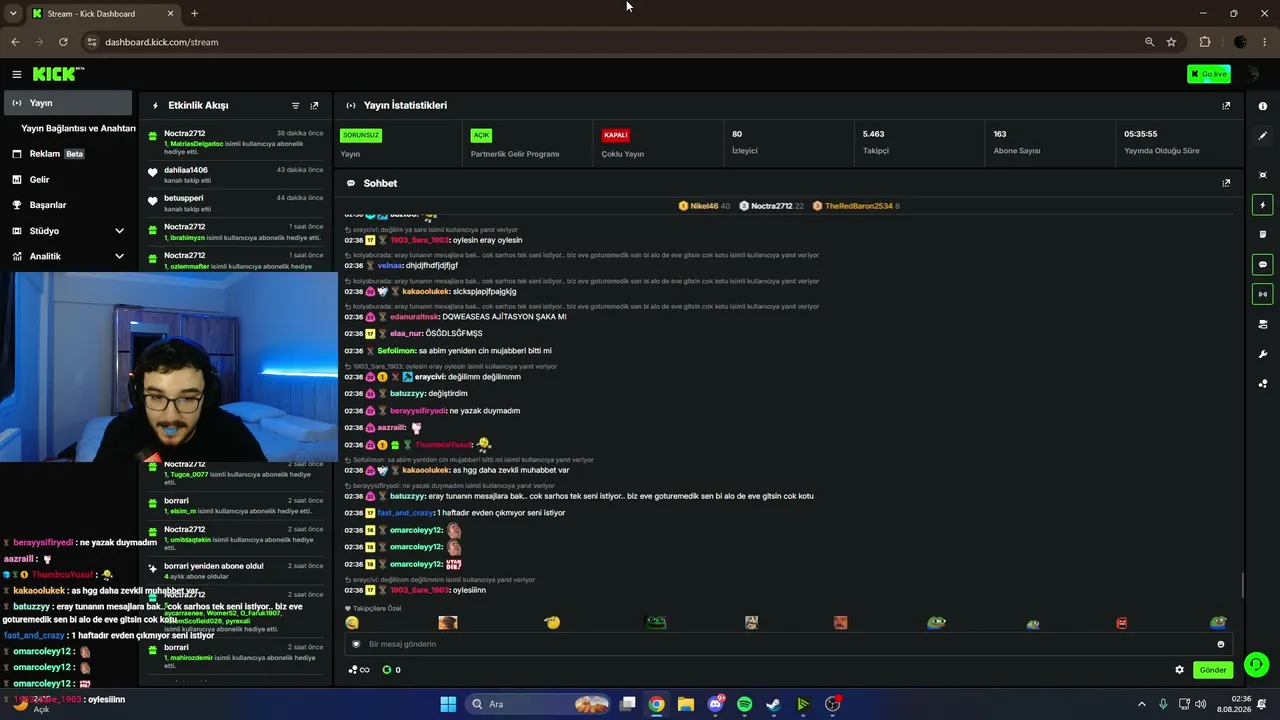
Task: Select Yayın in the sidebar
Action: coord(68,103)
